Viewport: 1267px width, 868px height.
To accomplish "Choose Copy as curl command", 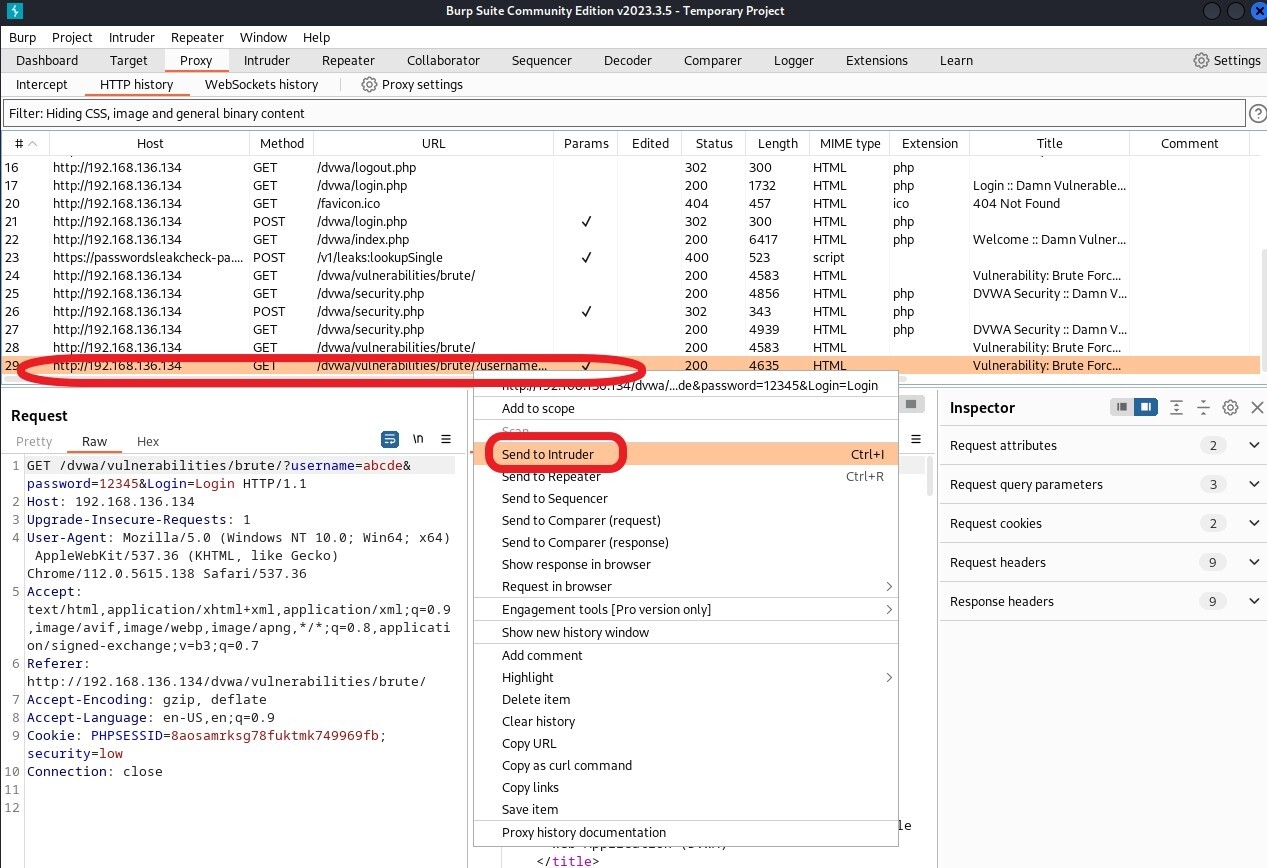I will [x=686, y=765].
